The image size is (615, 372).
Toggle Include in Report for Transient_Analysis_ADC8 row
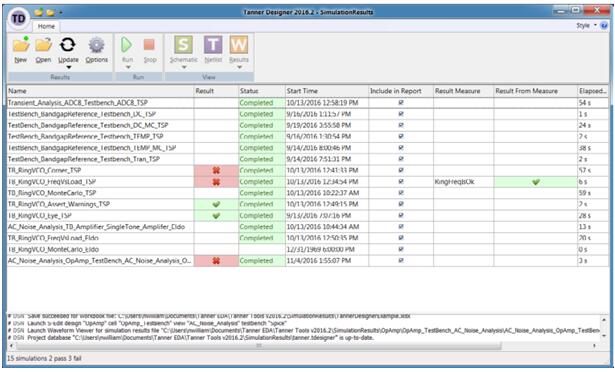point(401,102)
